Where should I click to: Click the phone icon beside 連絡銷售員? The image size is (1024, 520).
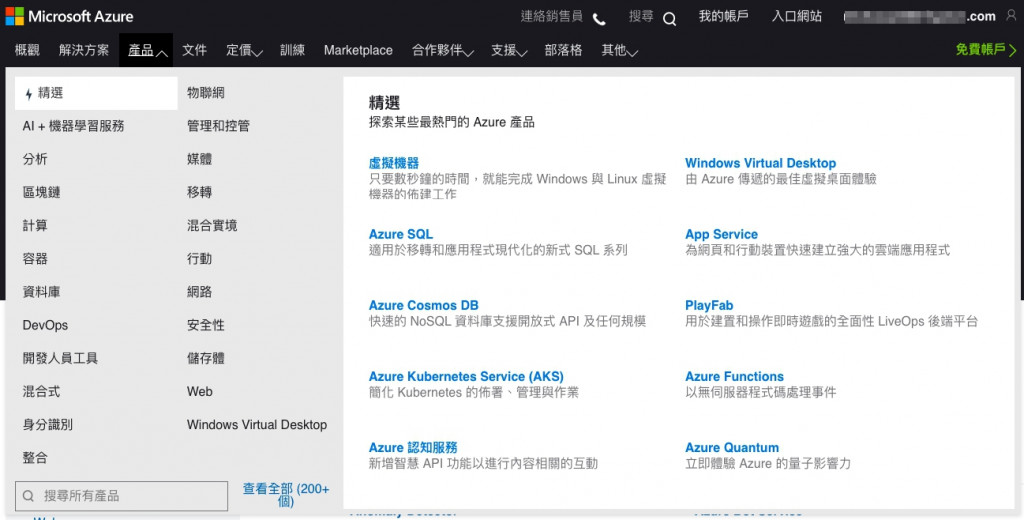coord(599,19)
